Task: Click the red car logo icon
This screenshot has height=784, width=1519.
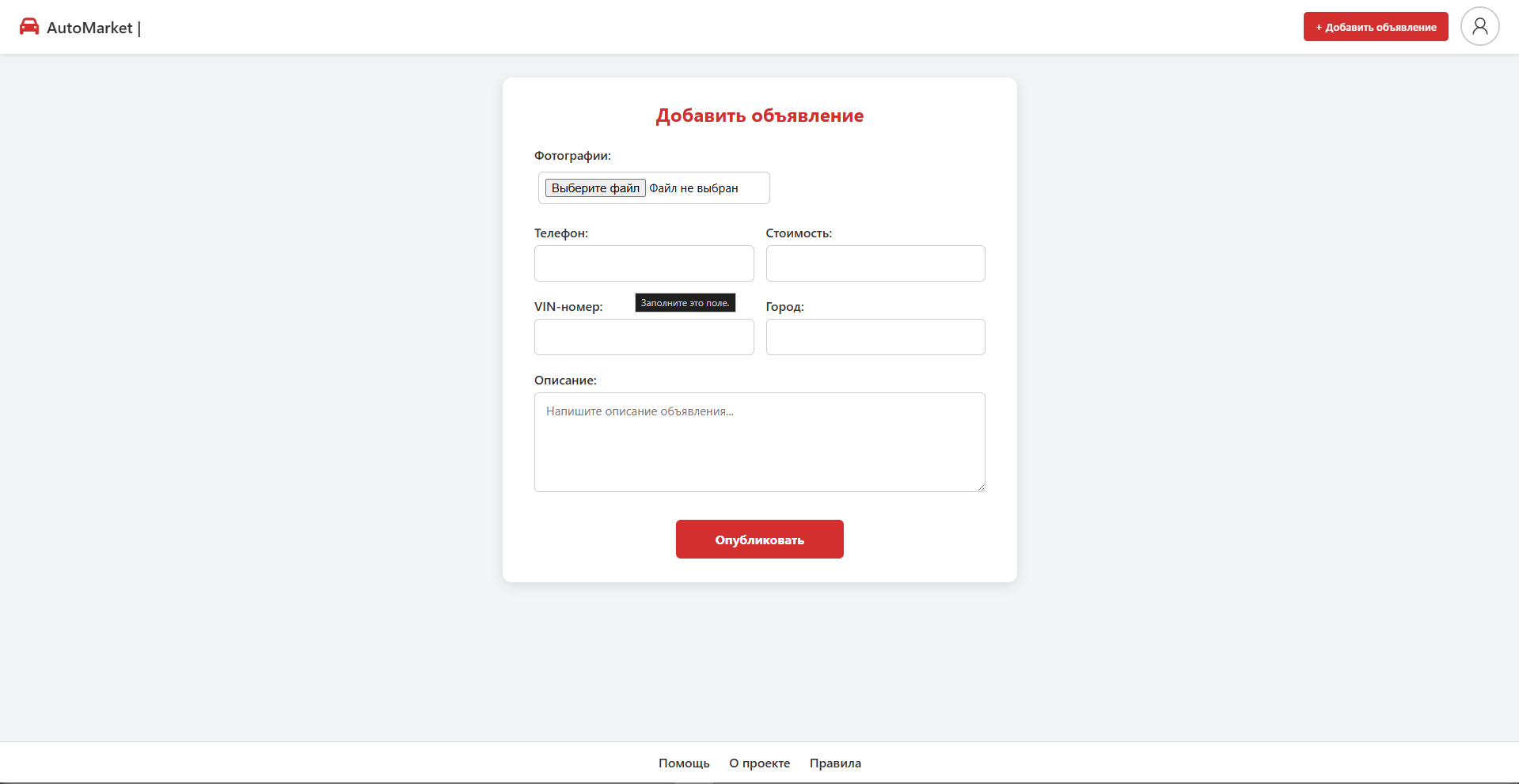Action: (x=29, y=27)
